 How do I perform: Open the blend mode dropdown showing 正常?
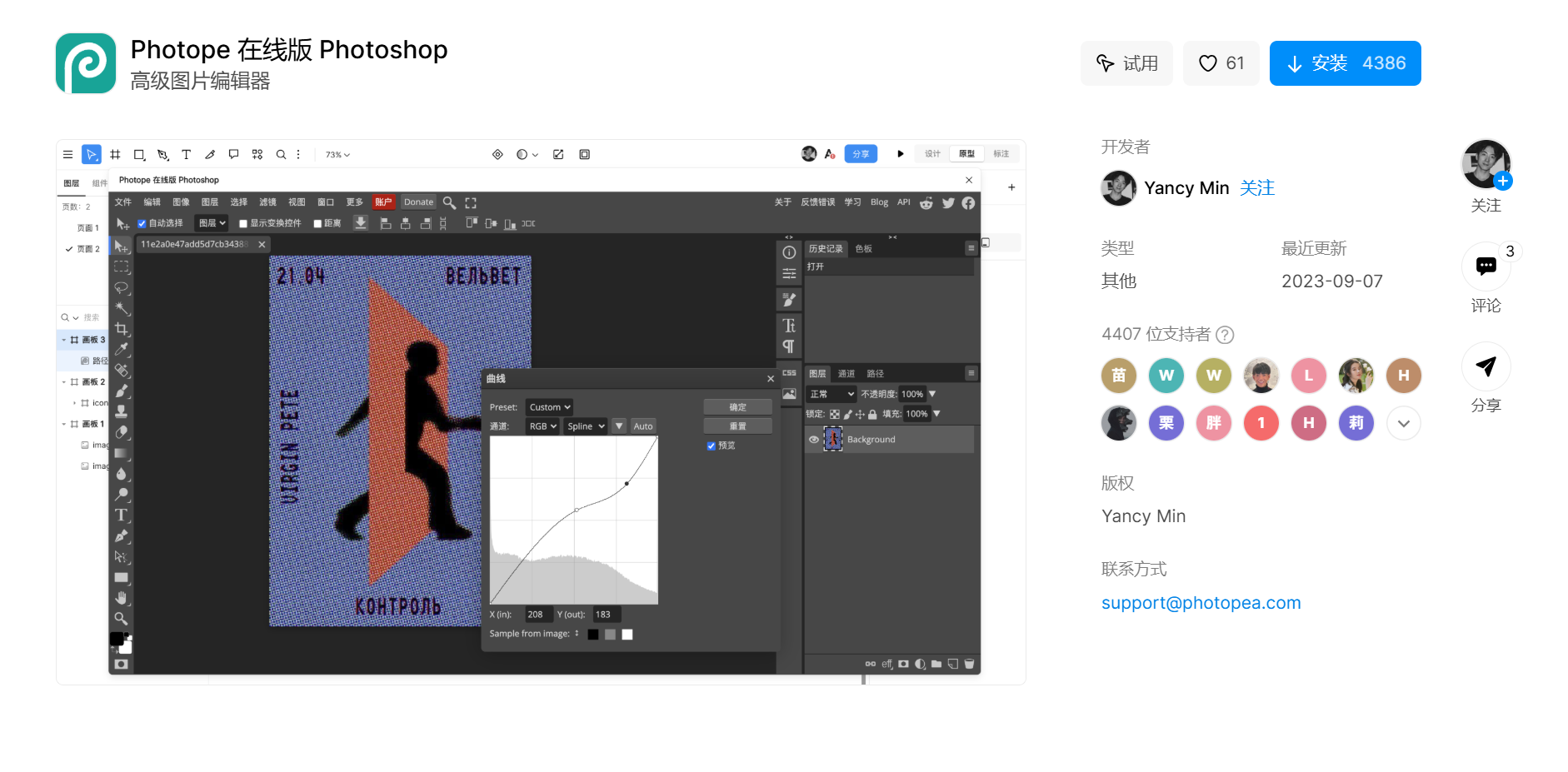tap(831, 393)
